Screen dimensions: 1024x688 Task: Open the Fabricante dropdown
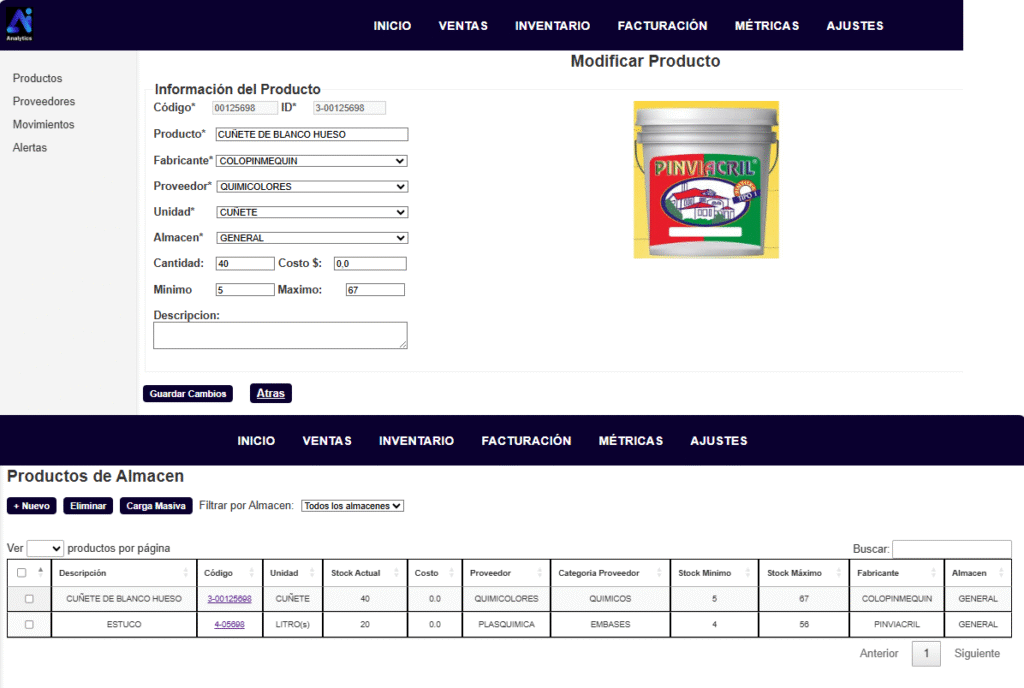(312, 161)
